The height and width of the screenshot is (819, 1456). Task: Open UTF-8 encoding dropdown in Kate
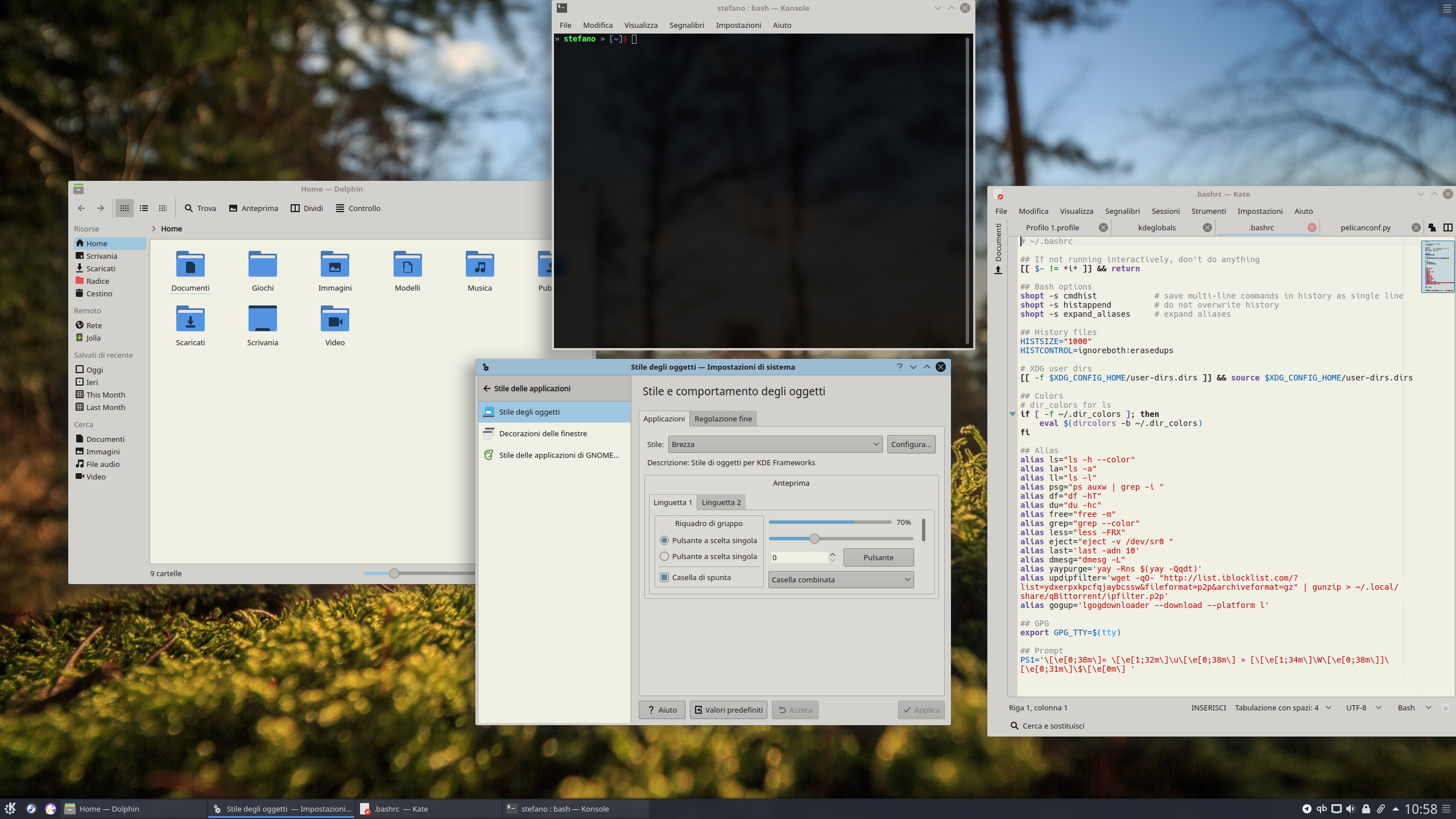(x=1363, y=708)
